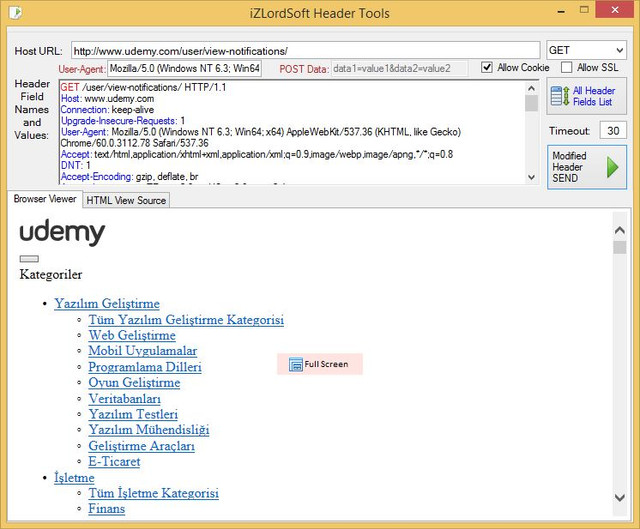Click down arrow of header field scrollbar
The height and width of the screenshot is (529, 640).
click(x=531, y=177)
